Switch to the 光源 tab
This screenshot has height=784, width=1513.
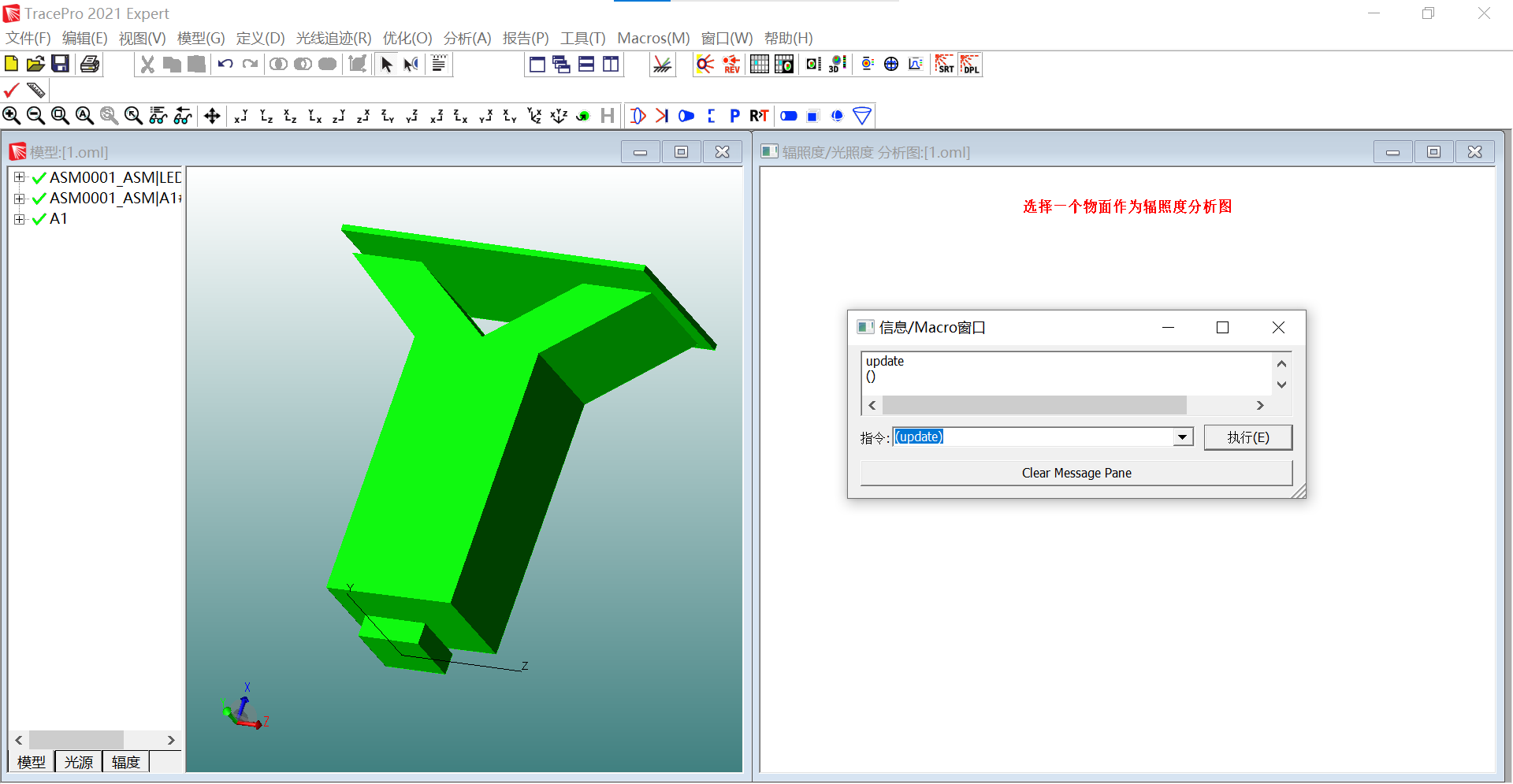click(79, 762)
